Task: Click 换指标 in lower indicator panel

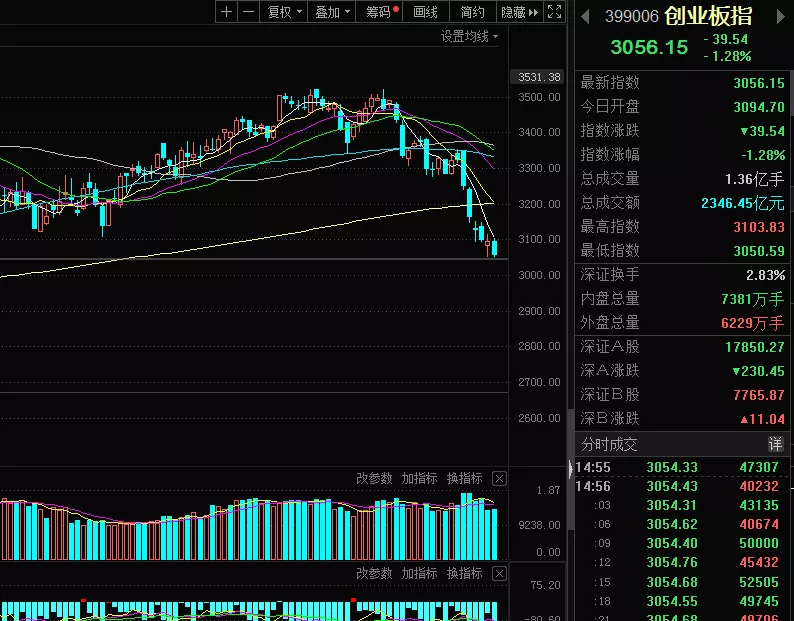Action: [x=464, y=573]
